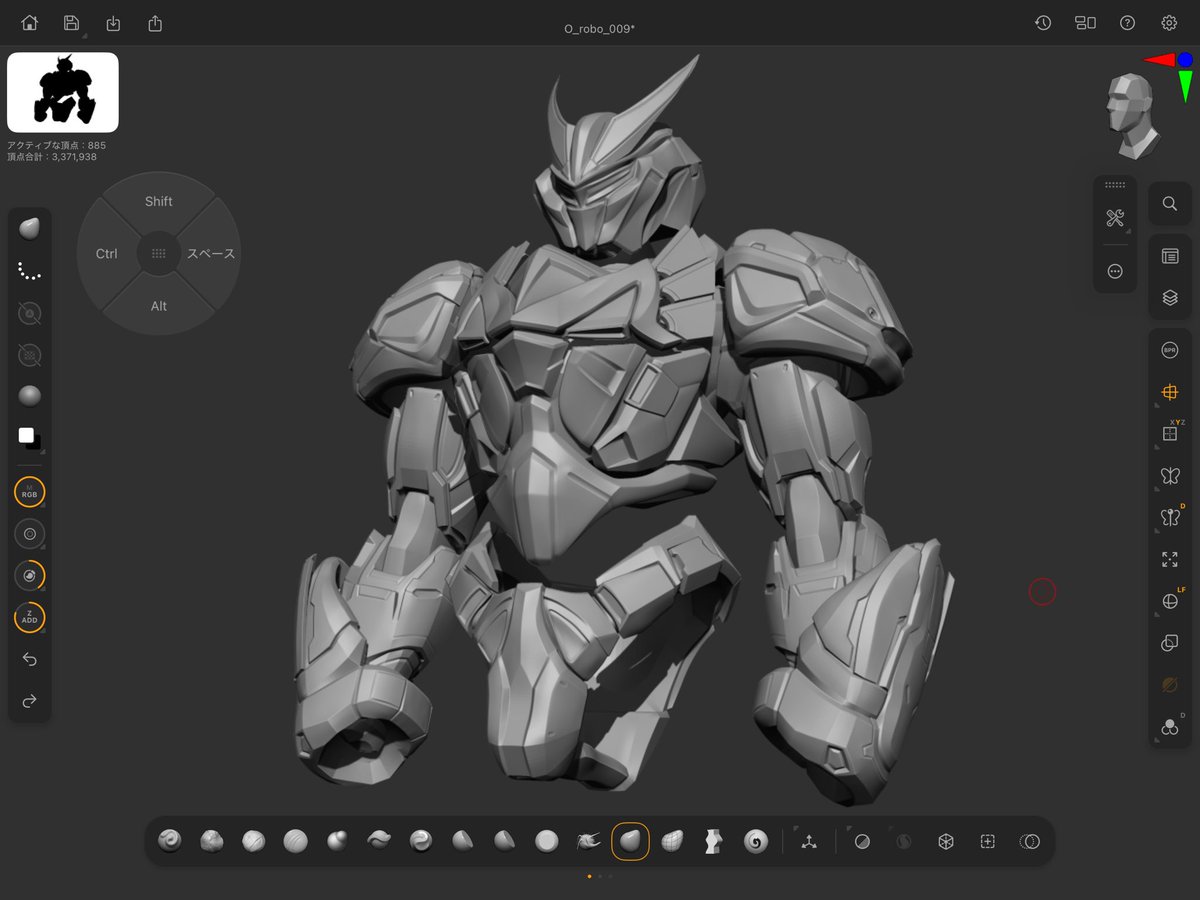Switch to the second bottom bar page dot
This screenshot has width=1200, height=900.
pos(600,876)
